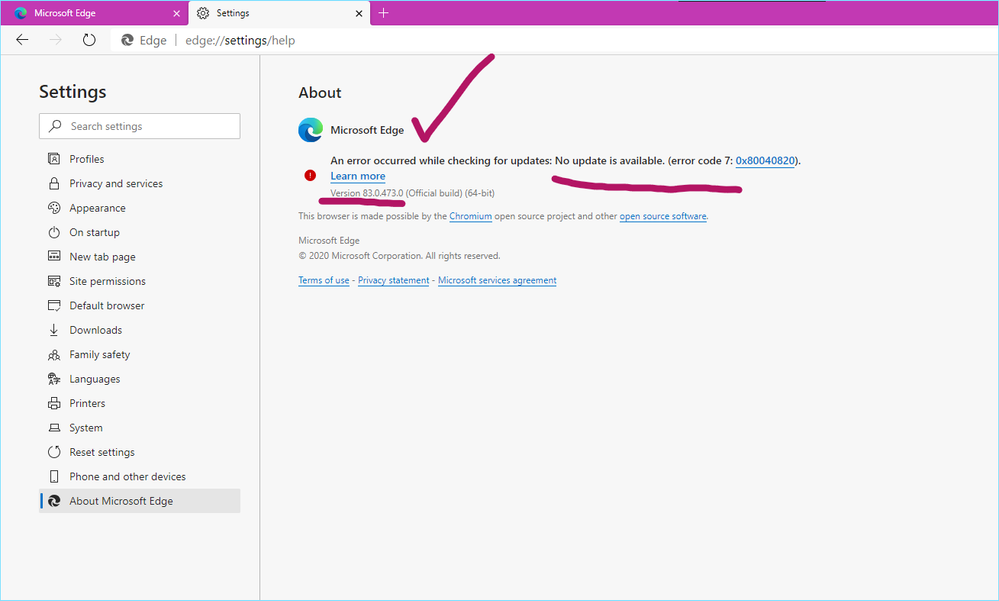Click the magnifier icon in Search settings
Screen dimensions: 999x601
[x=55, y=126]
